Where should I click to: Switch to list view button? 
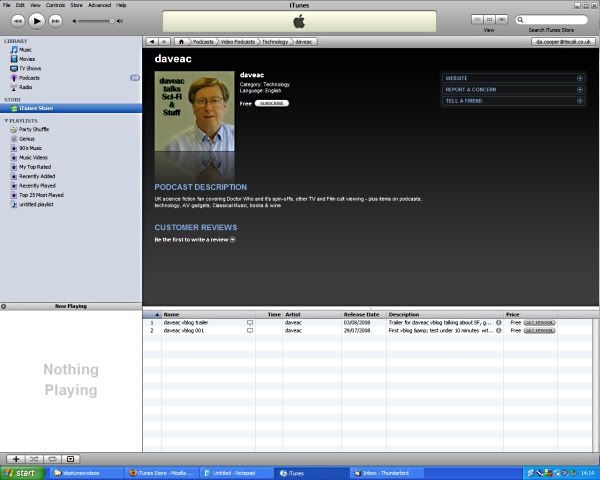477,20
